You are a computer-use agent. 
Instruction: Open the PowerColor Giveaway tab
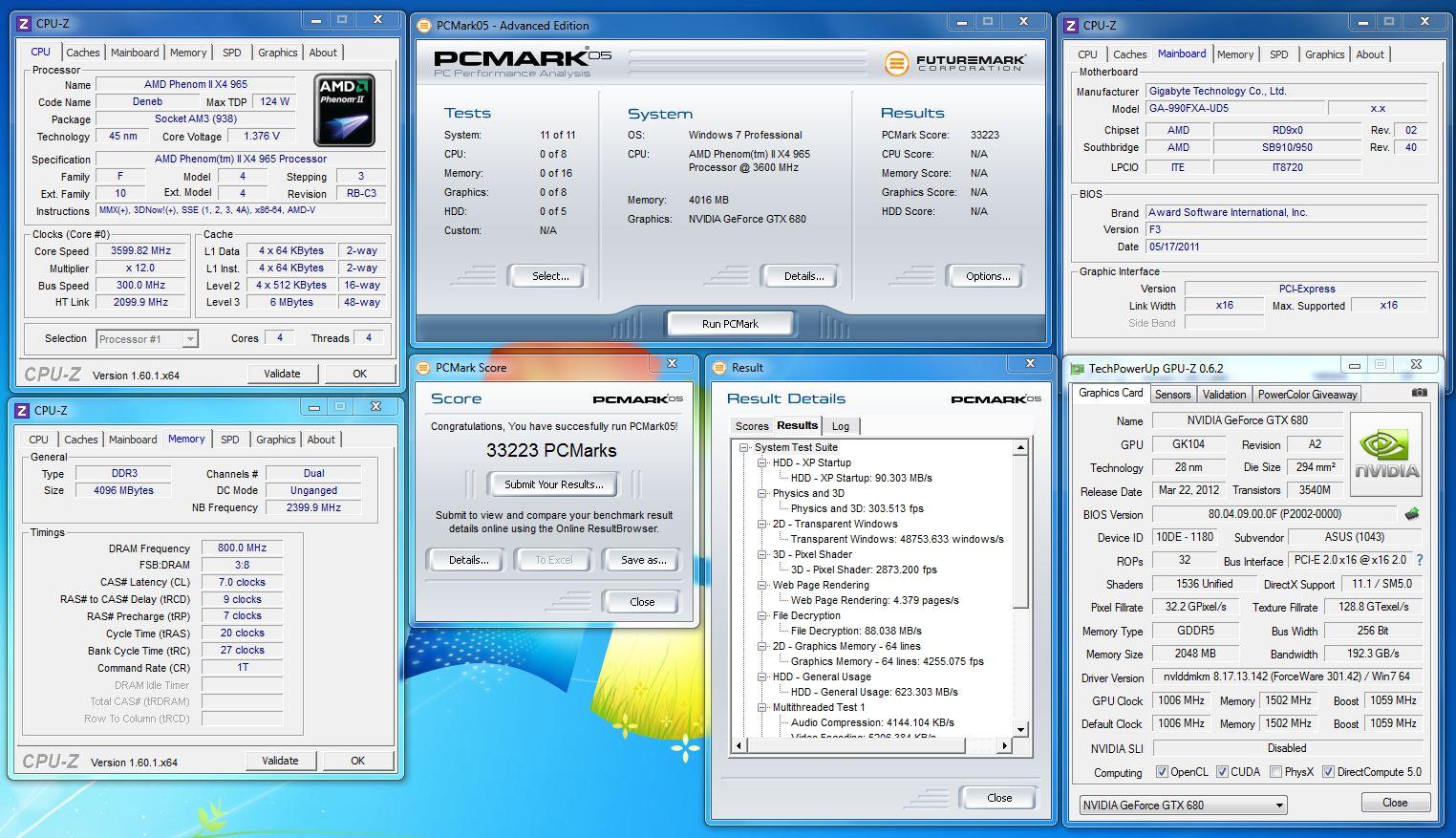click(x=1307, y=395)
